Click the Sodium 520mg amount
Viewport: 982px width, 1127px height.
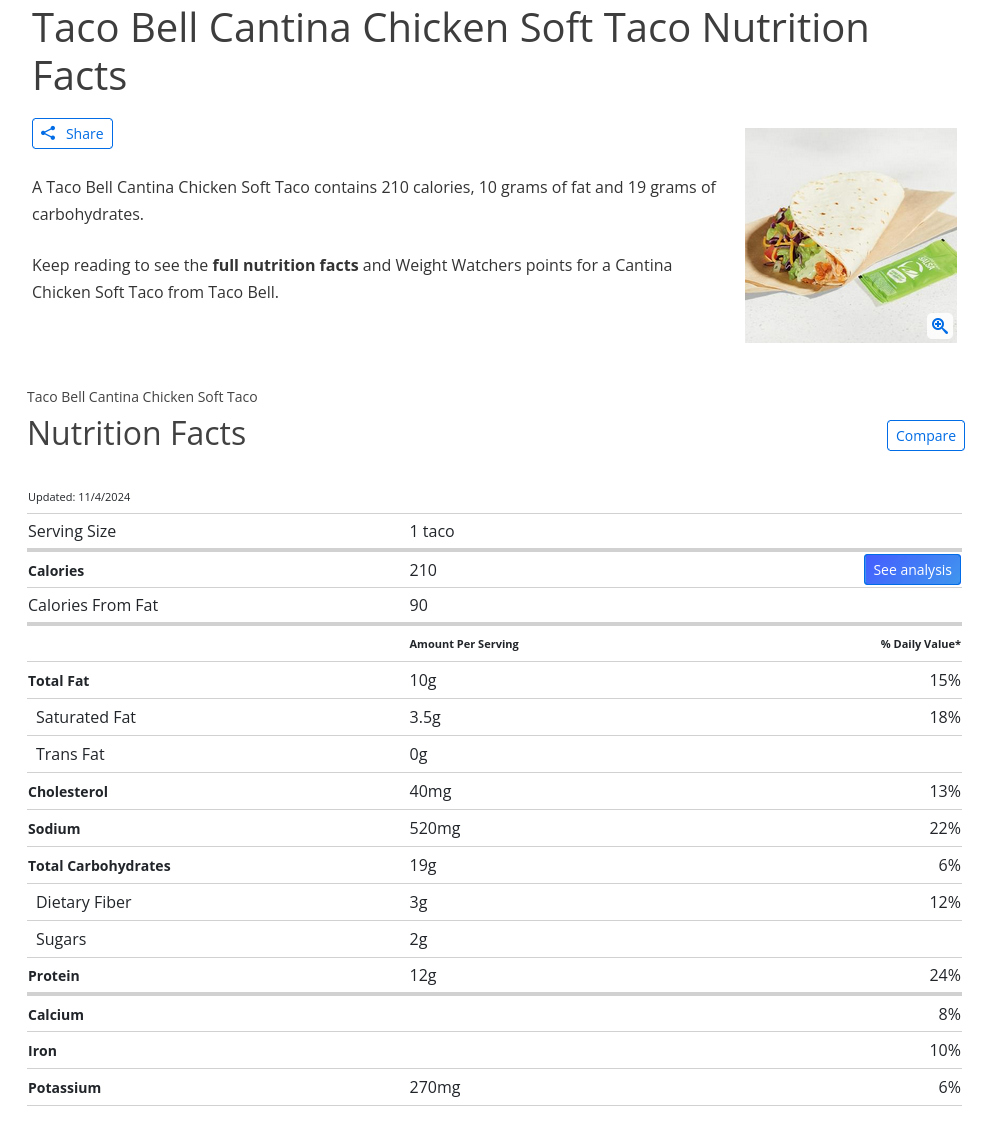(x=435, y=828)
